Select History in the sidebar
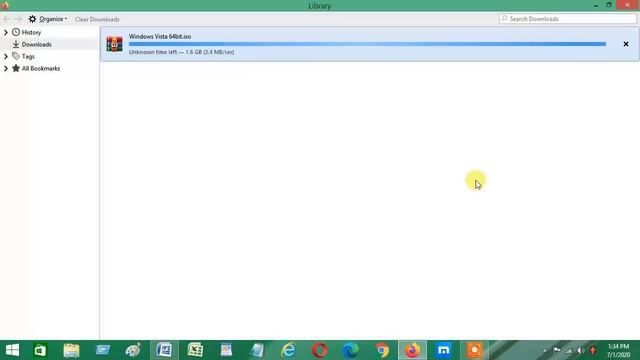 (x=31, y=32)
